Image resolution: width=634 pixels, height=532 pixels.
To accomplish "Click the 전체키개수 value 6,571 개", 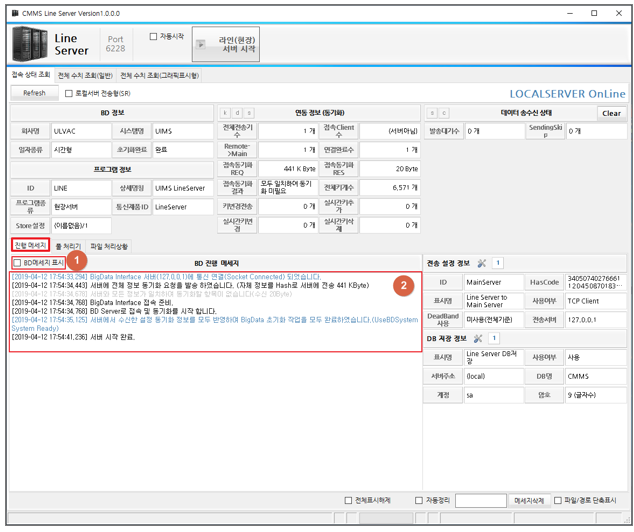I will point(389,188).
